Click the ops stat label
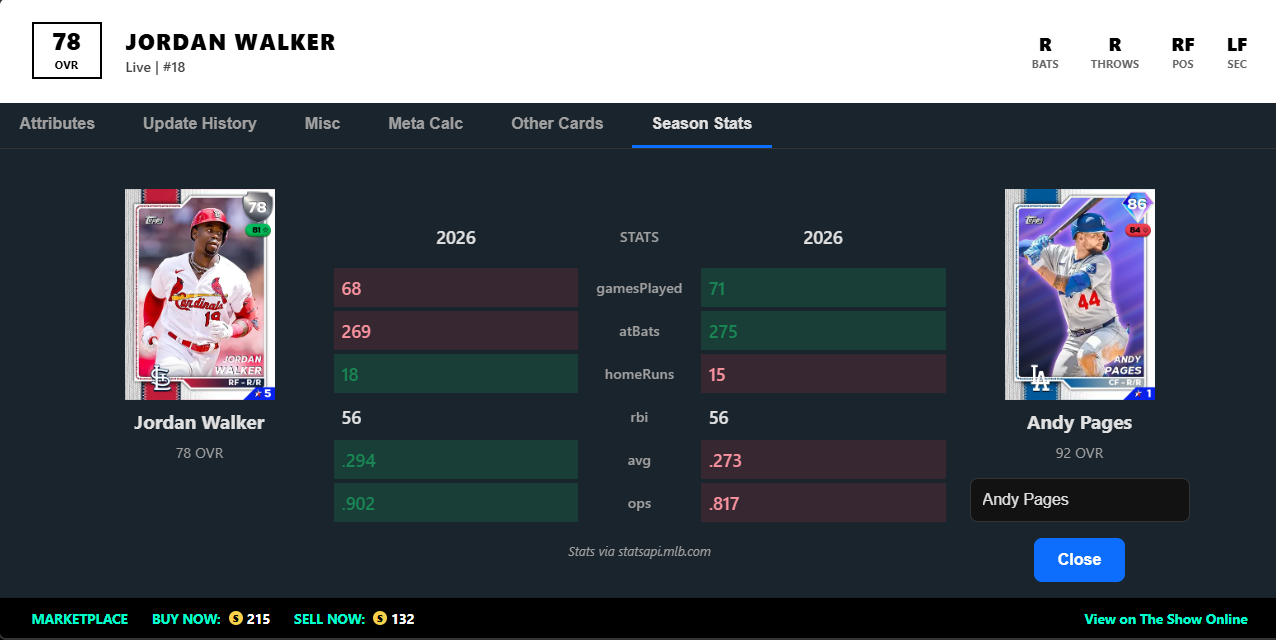 click(639, 503)
